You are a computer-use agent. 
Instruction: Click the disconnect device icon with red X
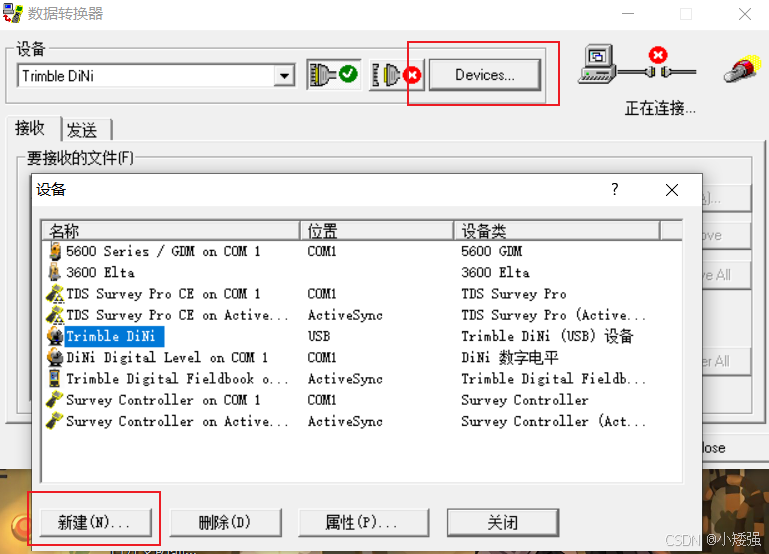(396, 75)
